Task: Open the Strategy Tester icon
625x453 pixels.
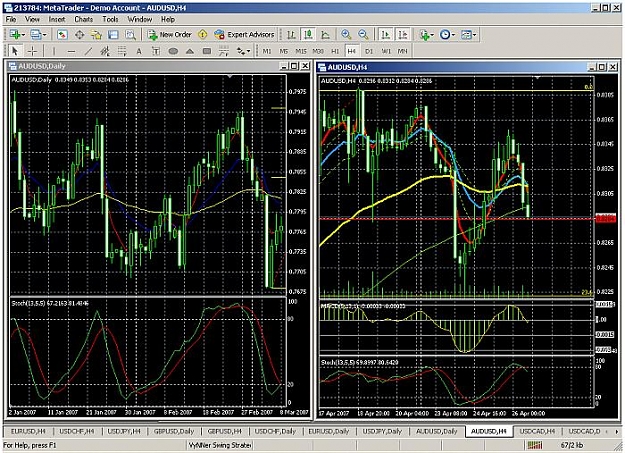Action: [x=131, y=35]
